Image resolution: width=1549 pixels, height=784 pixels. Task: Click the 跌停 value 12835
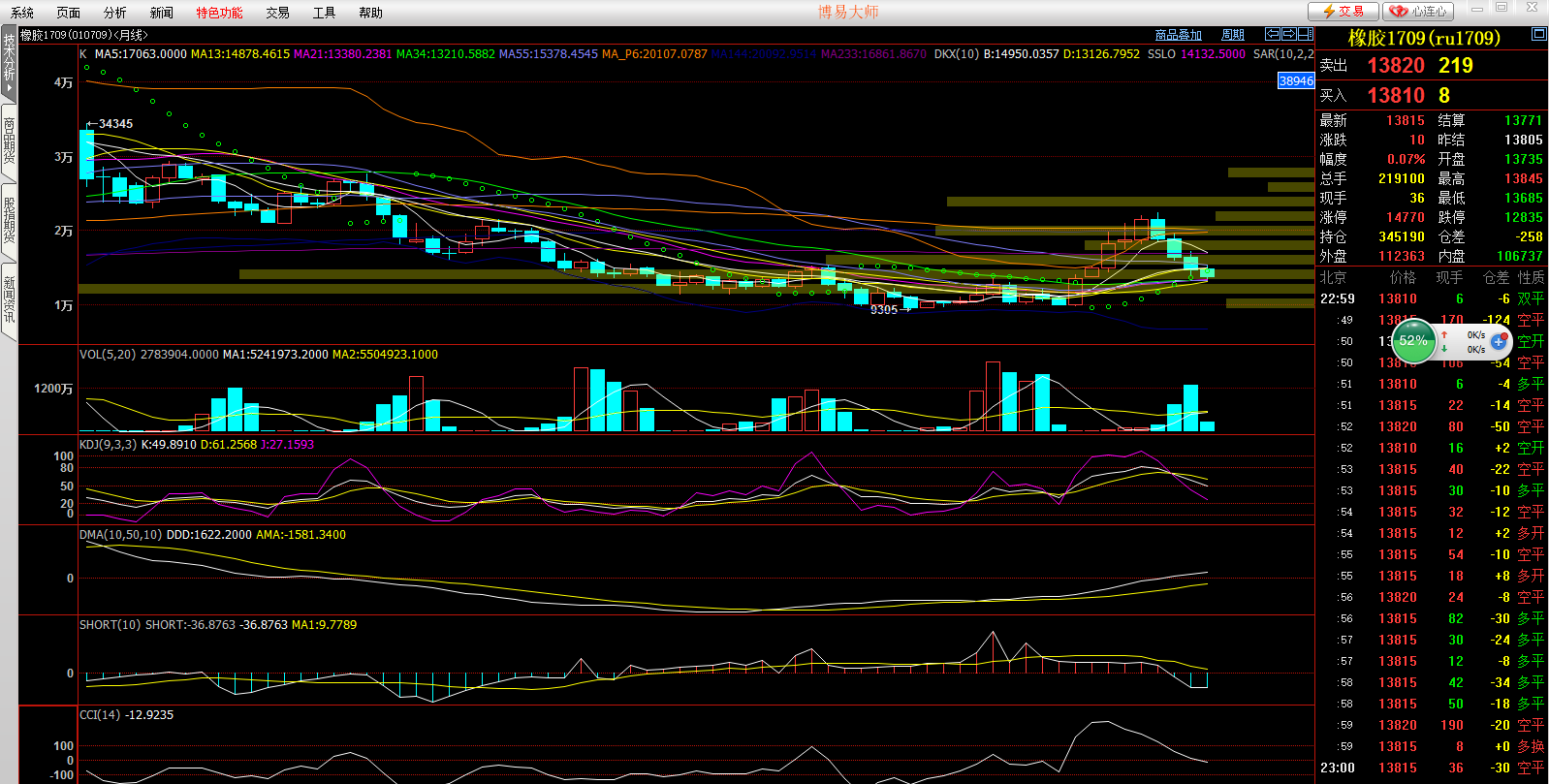click(x=1524, y=217)
